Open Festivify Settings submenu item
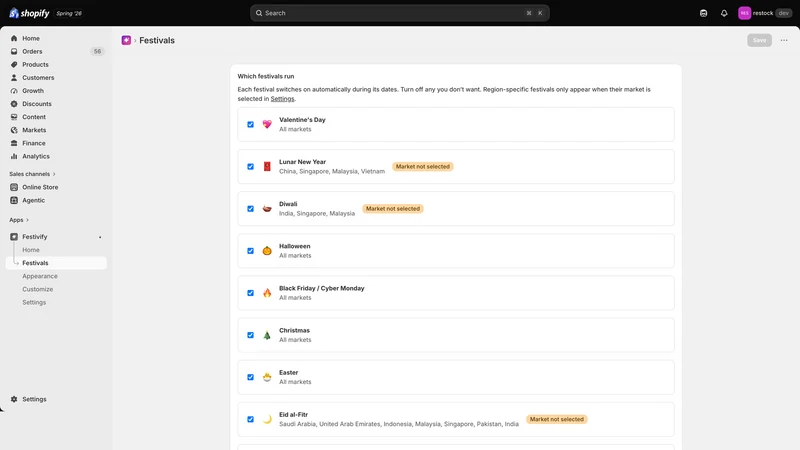The width and height of the screenshot is (800, 450). (x=34, y=303)
